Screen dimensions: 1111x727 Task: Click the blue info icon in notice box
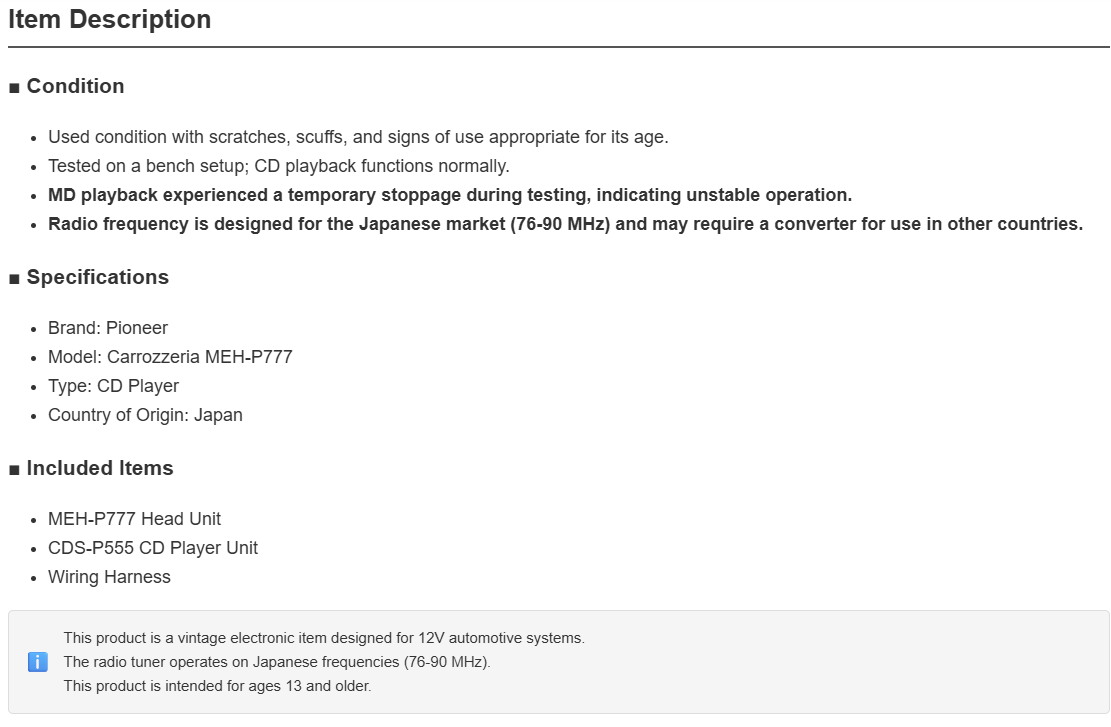38,662
